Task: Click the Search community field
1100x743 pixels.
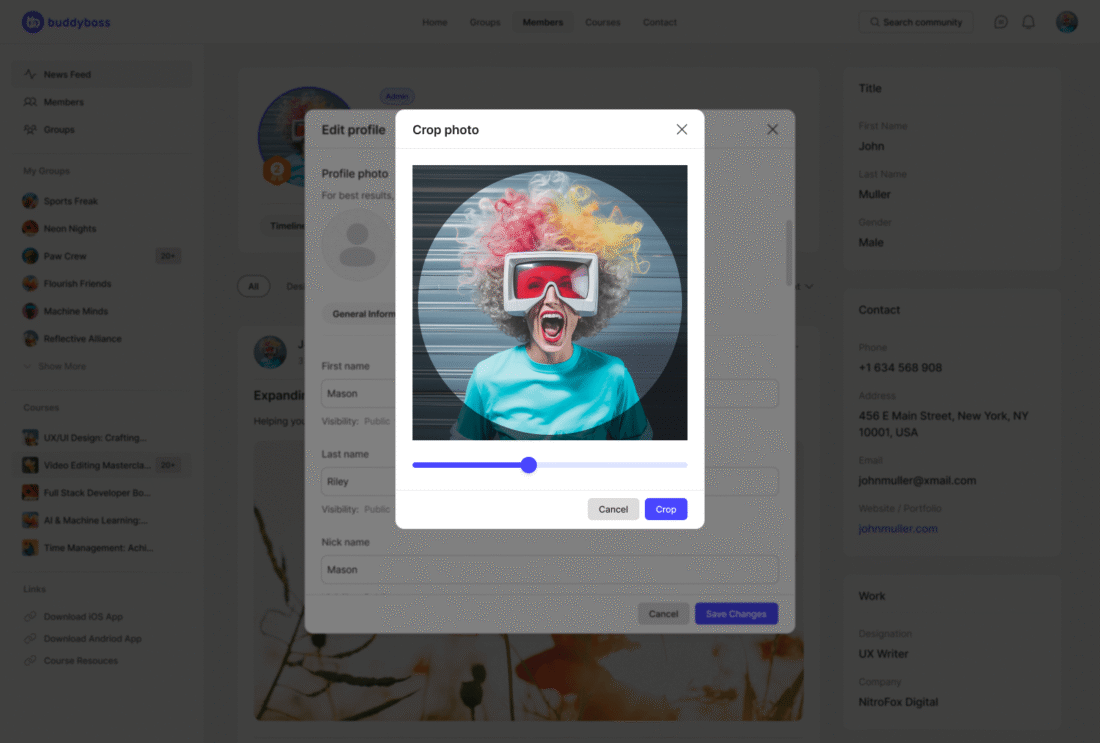Action: 916,22
